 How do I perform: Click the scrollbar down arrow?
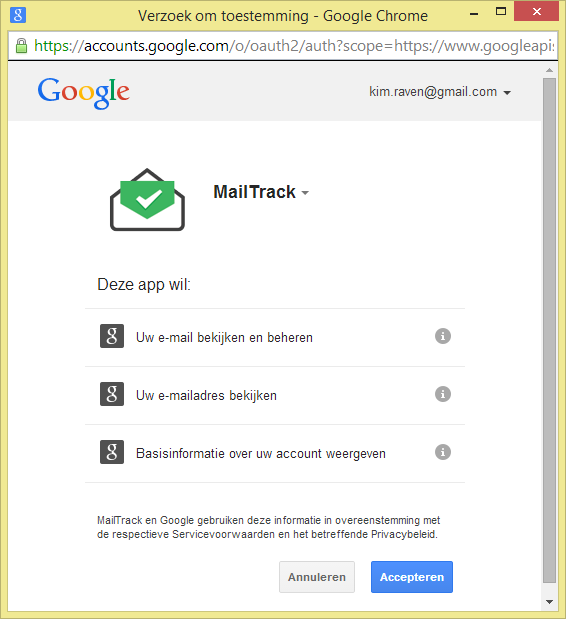[x=549, y=602]
